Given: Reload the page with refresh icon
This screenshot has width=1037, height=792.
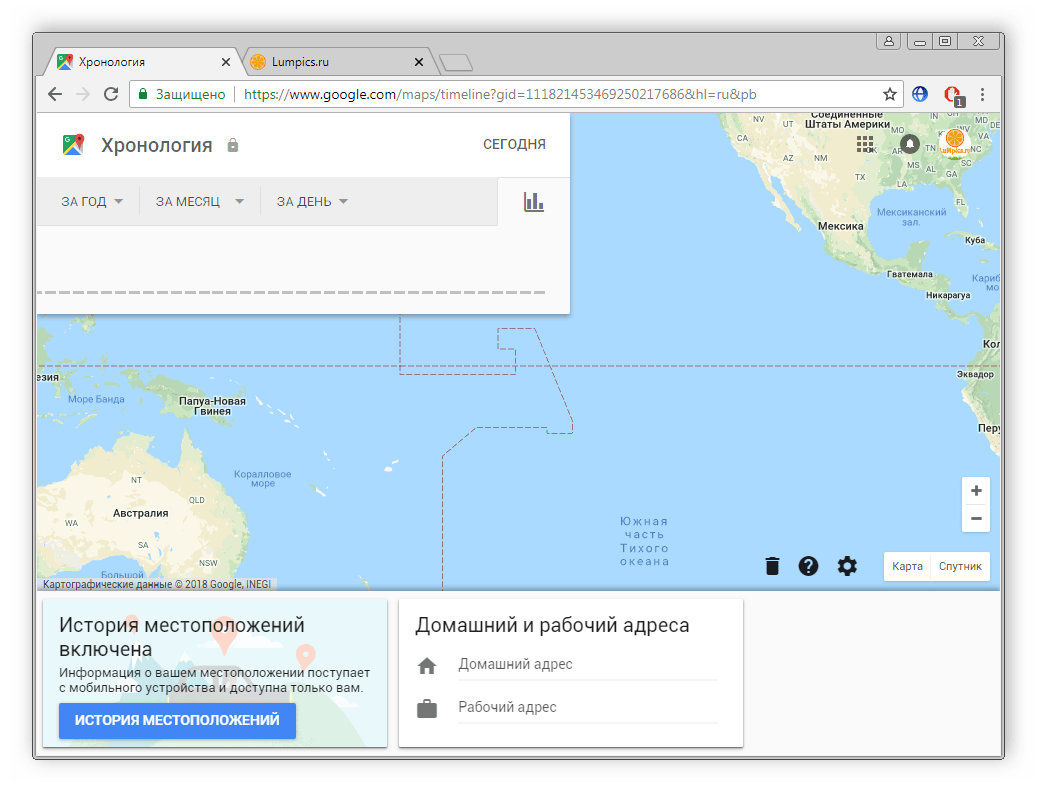Looking at the screenshot, I should pos(111,94).
